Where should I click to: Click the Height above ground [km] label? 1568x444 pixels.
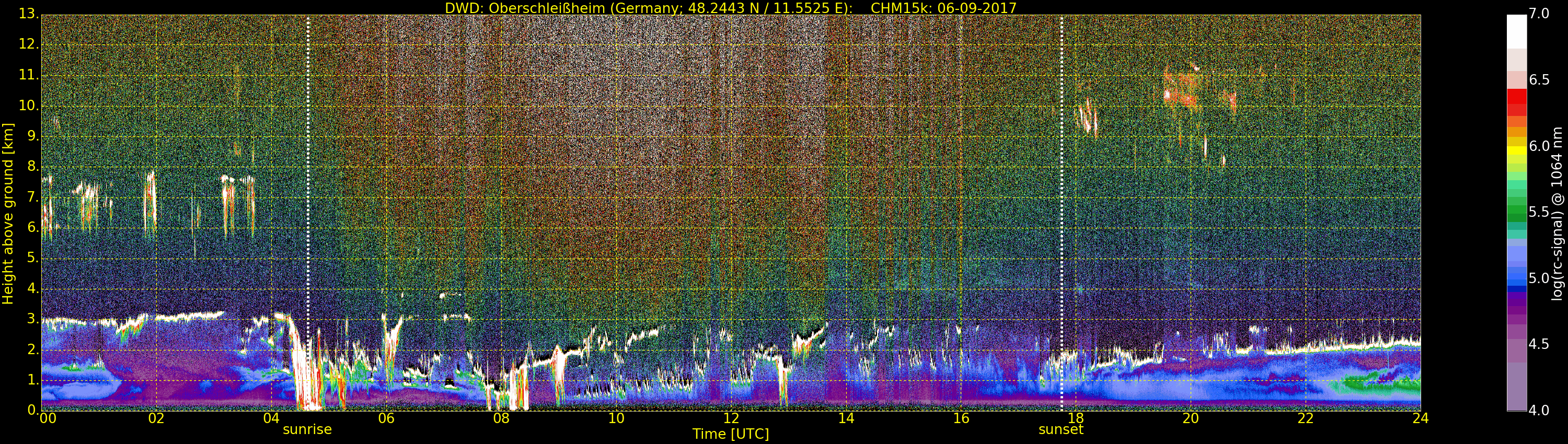coord(8,213)
